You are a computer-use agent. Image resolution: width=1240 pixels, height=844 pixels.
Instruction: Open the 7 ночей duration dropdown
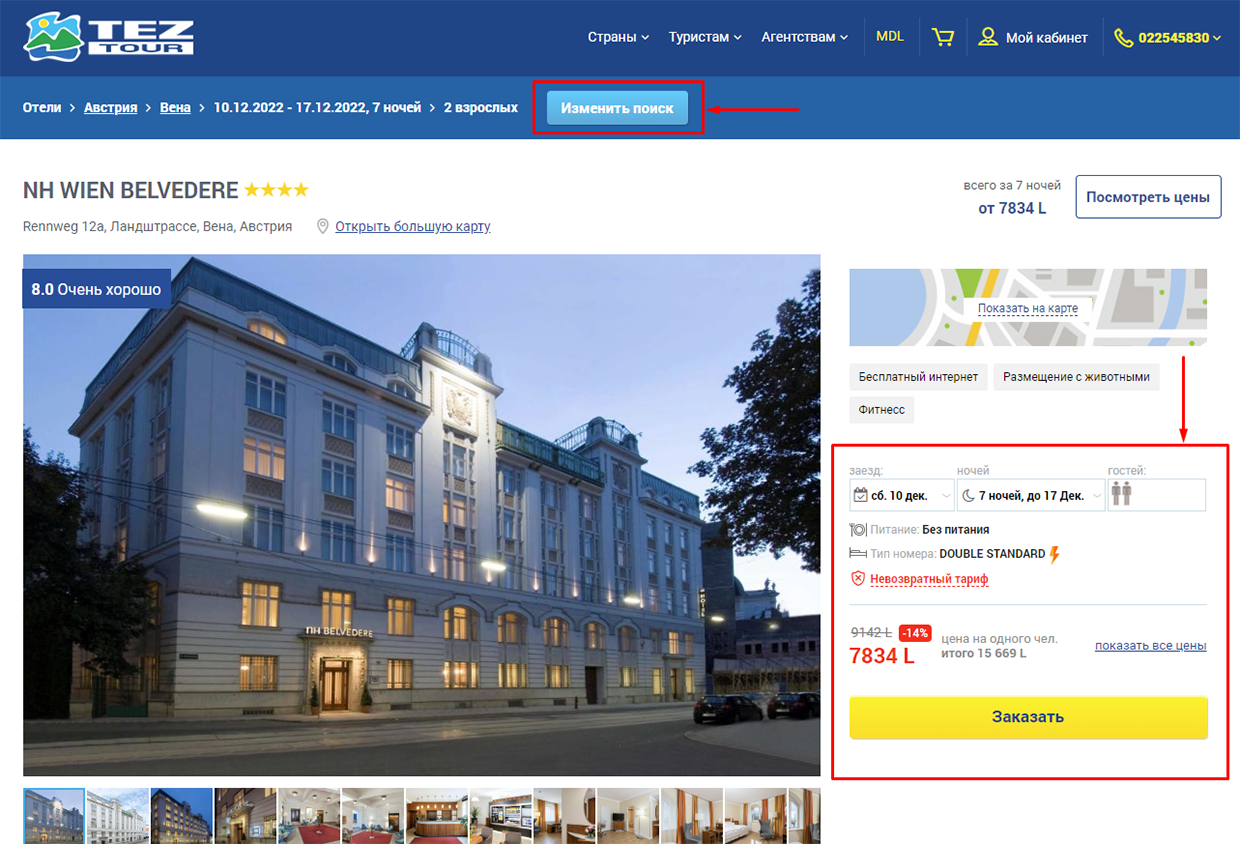(x=1031, y=495)
